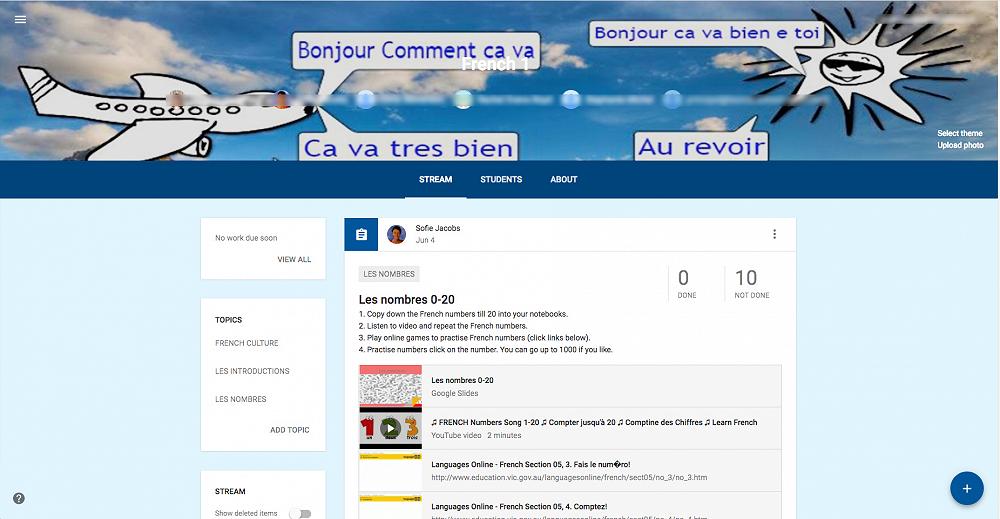Toggle Show deleted items switch
This screenshot has height=519, width=1000.
[x=299, y=513]
